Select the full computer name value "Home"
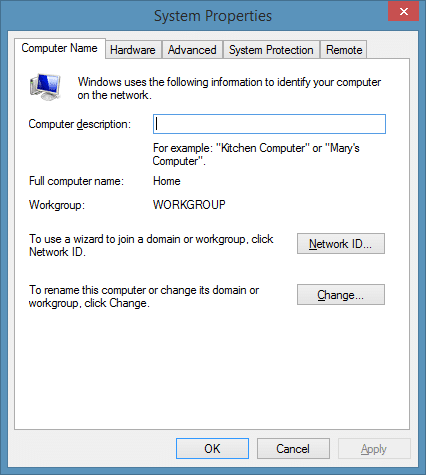Viewport: 426px width, 475px height. point(167,181)
